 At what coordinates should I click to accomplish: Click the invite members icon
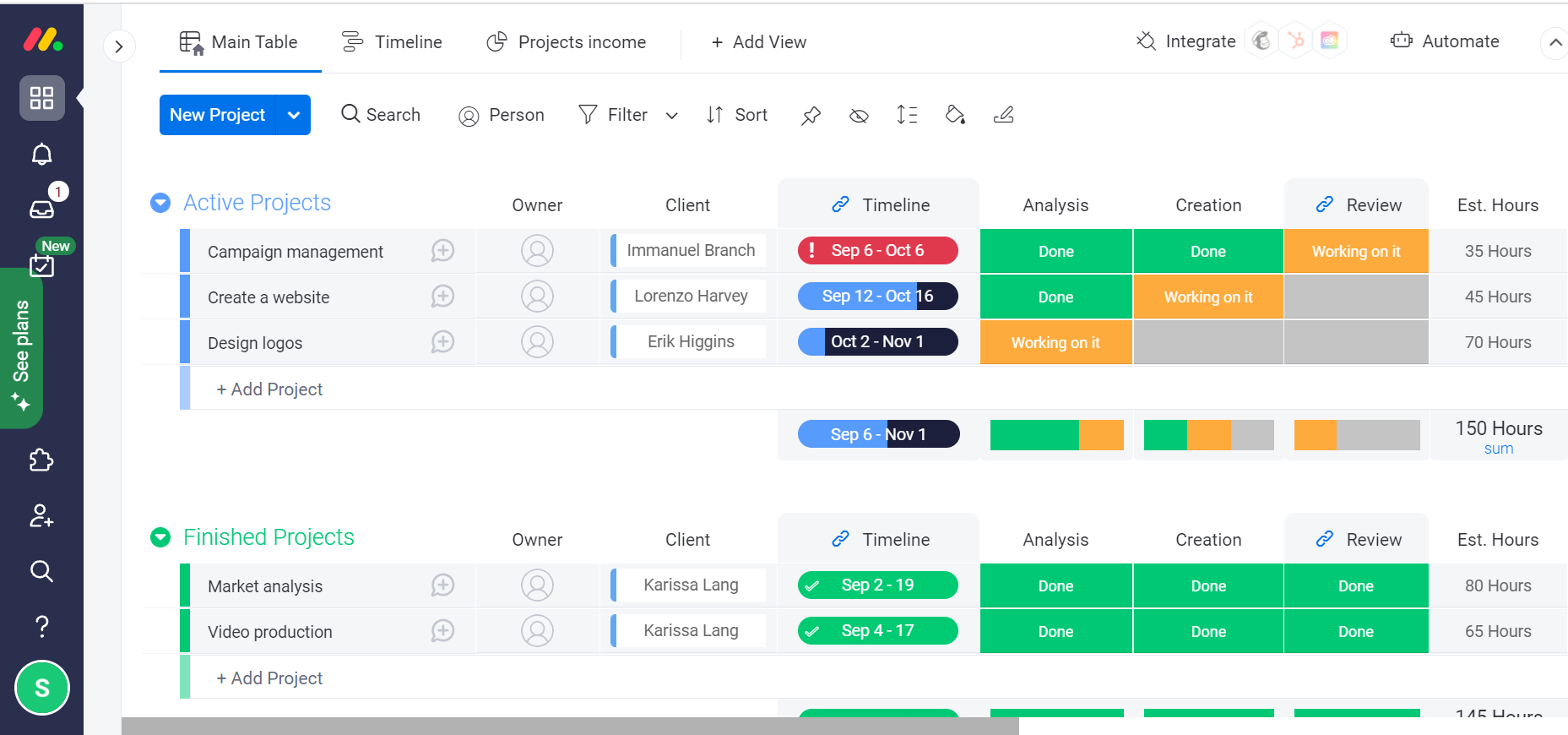41,516
